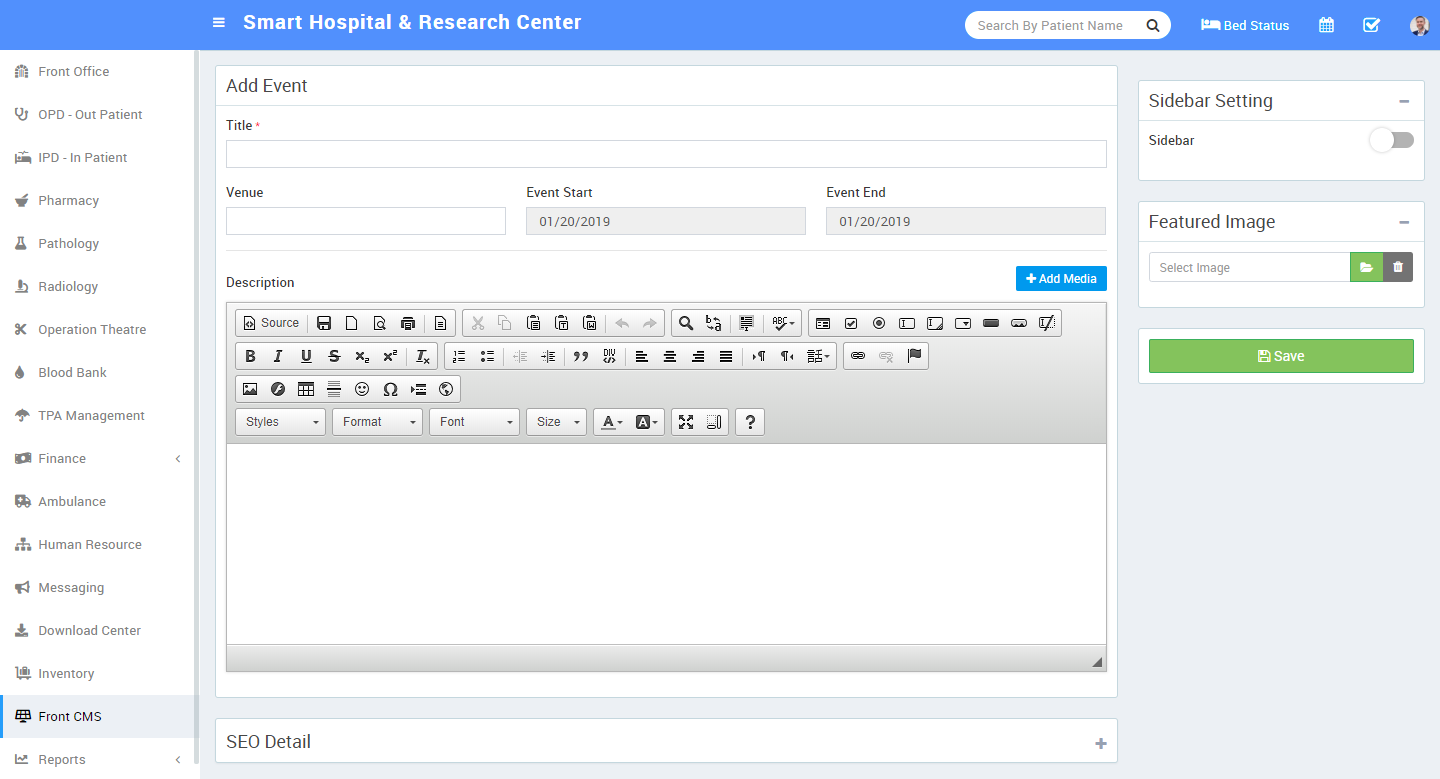
Task: Insert a numbered list
Action: [x=459, y=356]
